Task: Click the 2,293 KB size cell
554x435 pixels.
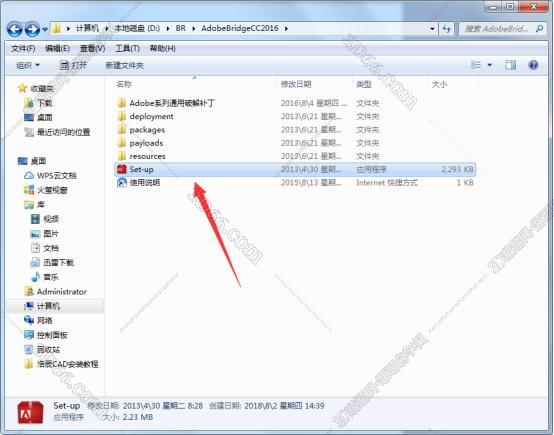Action: (457, 169)
